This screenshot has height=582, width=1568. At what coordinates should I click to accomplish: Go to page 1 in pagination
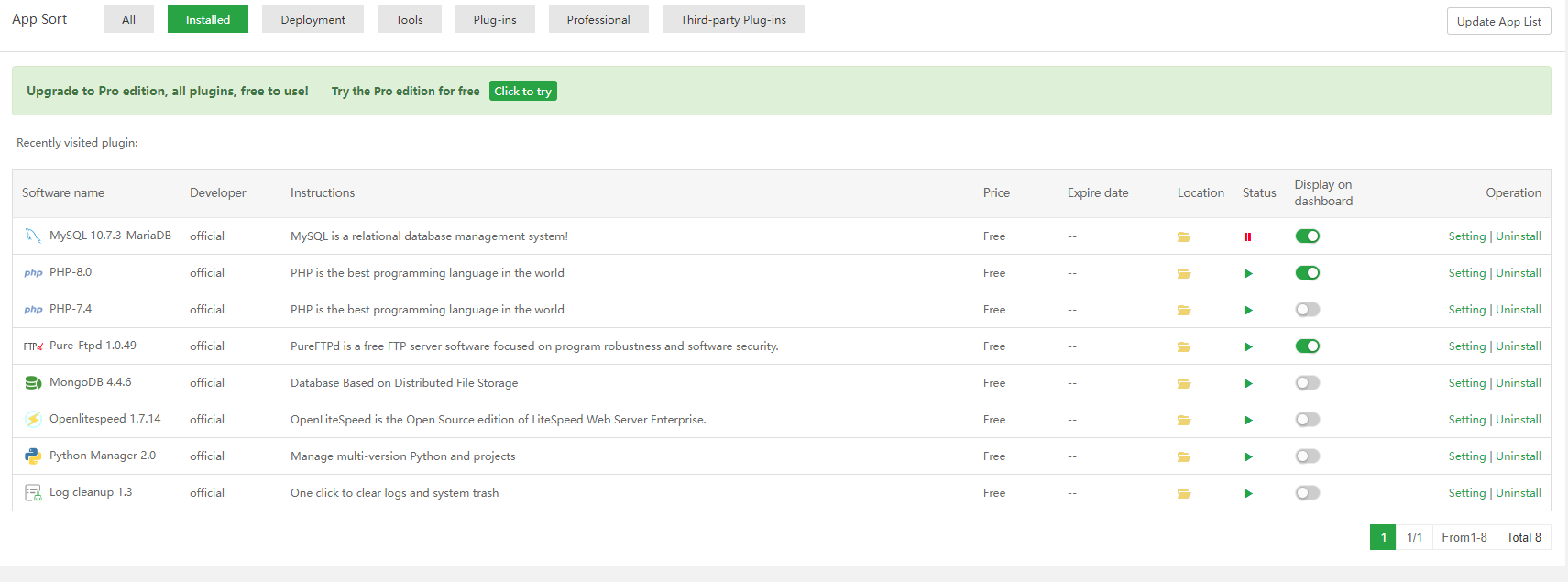coord(1383,537)
